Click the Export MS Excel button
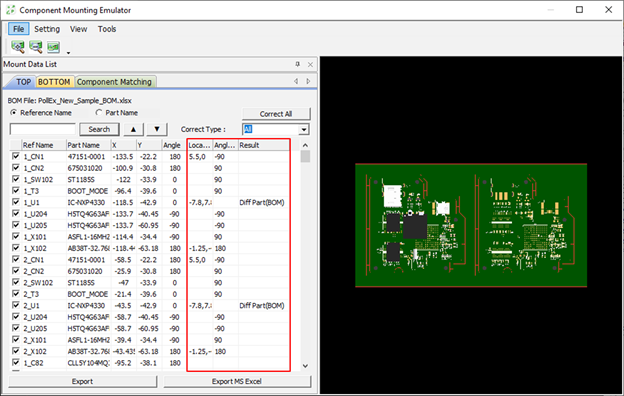Viewport: 624px width, 396px height. 237,381
